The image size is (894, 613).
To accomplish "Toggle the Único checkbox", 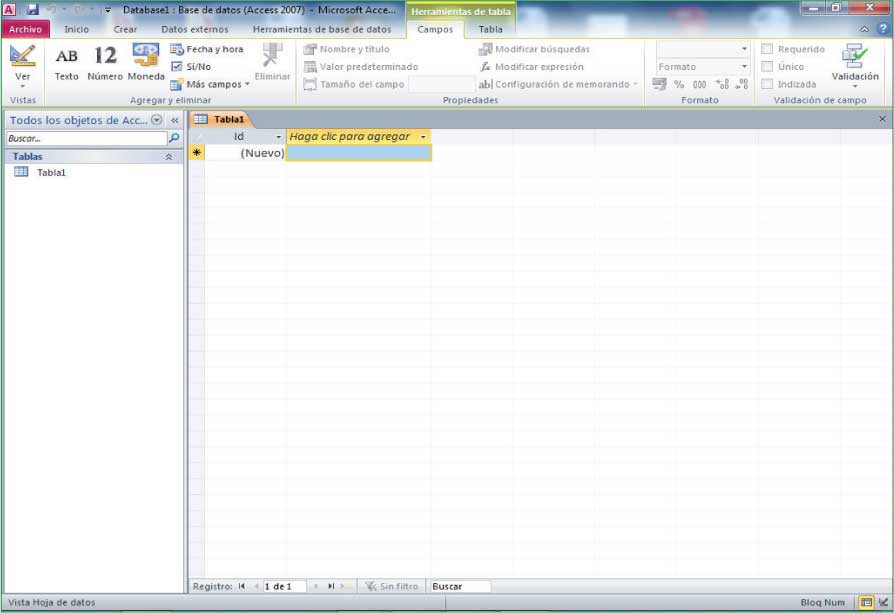I will (767, 67).
